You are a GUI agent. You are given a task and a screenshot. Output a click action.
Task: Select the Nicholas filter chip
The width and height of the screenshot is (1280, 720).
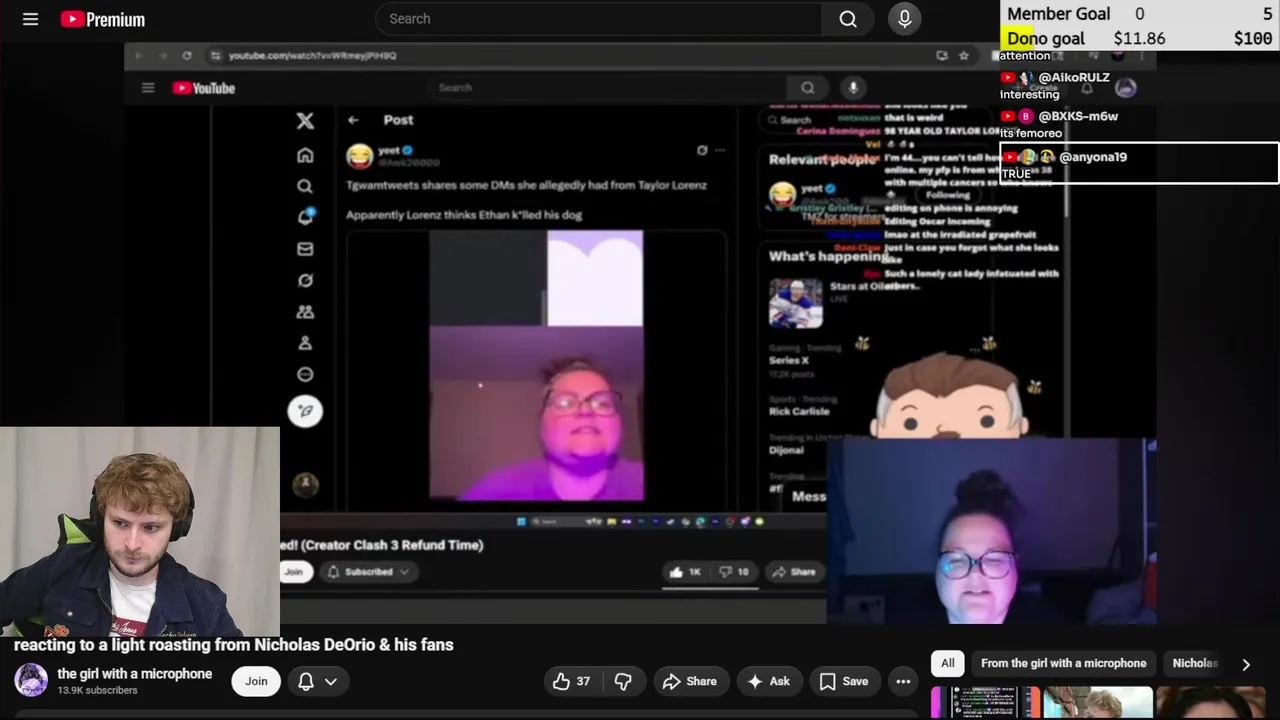coord(1195,663)
